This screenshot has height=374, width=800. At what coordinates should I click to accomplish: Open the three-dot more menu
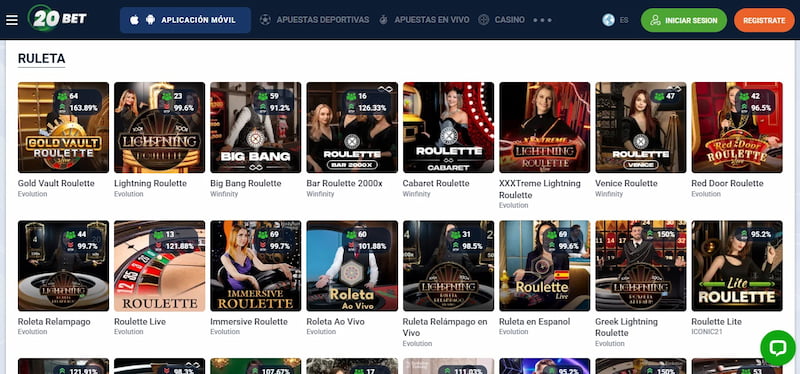click(542, 20)
